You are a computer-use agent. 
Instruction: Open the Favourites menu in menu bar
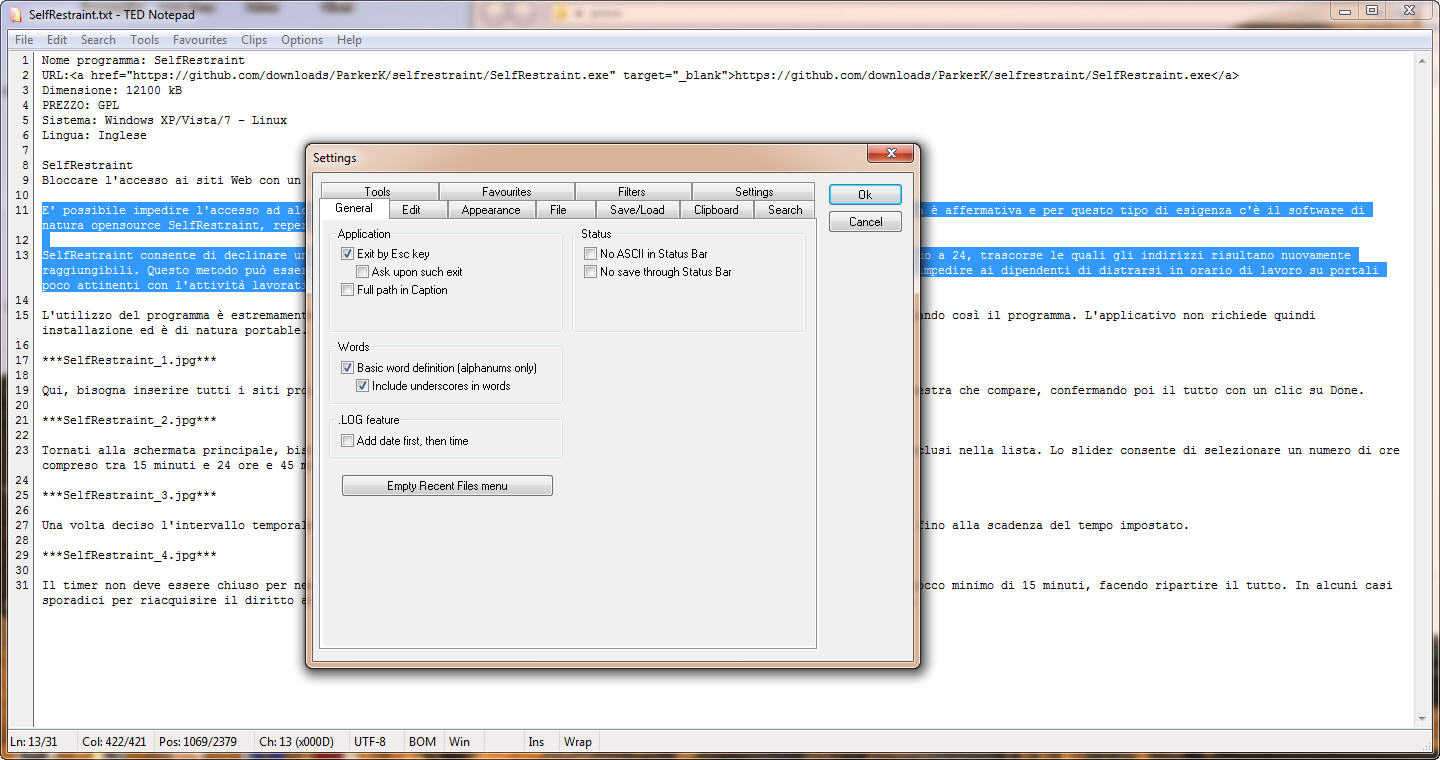pyautogui.click(x=199, y=40)
